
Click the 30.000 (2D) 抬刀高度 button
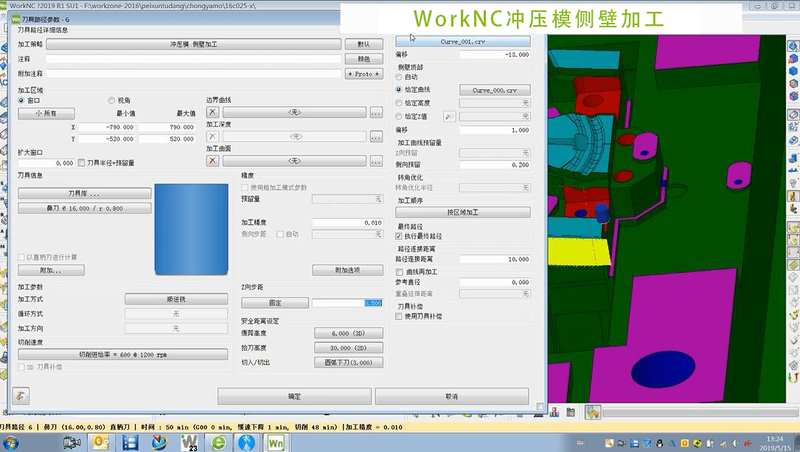(x=348, y=348)
